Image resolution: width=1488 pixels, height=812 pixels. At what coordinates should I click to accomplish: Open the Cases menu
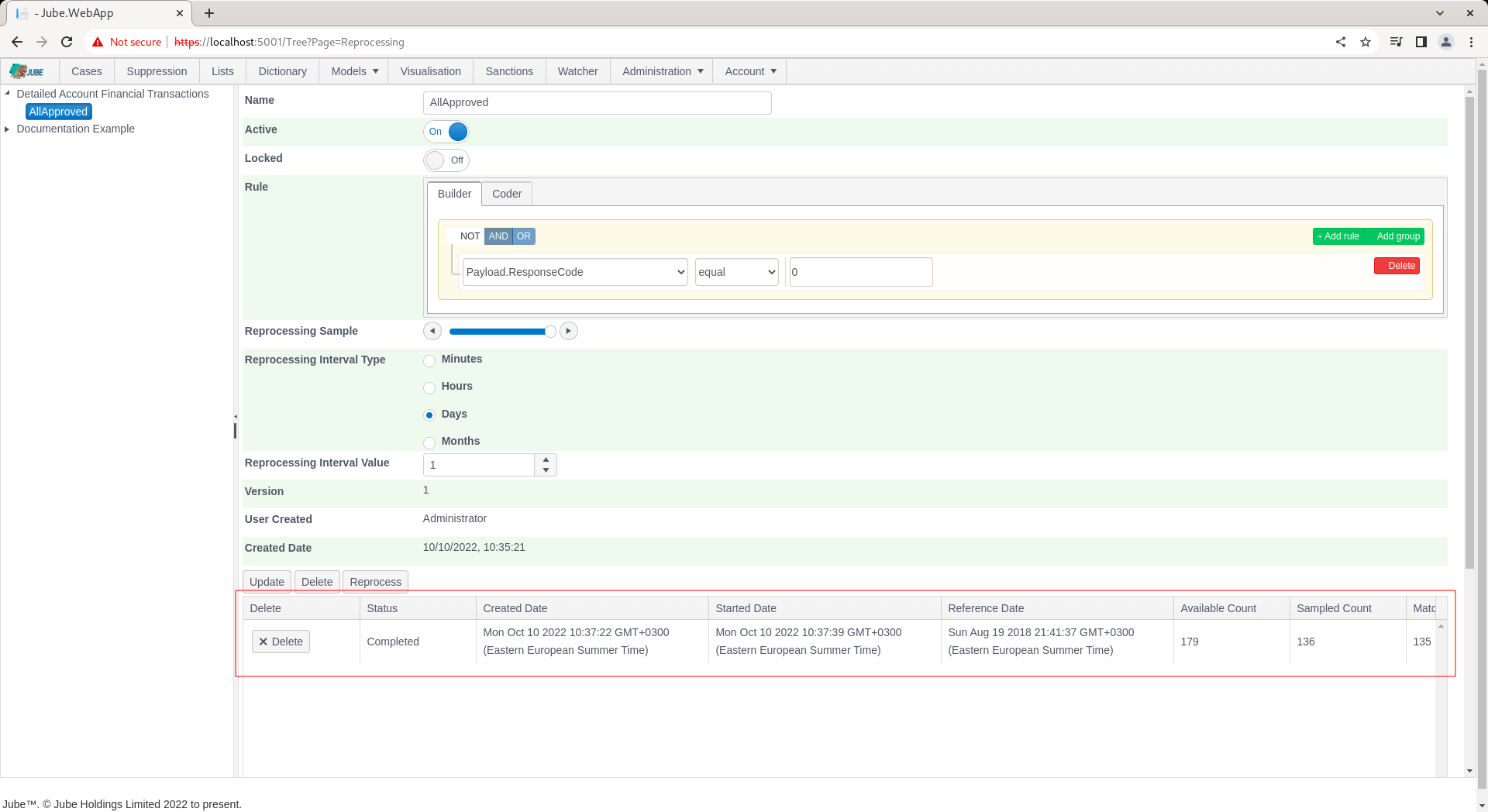click(x=87, y=71)
